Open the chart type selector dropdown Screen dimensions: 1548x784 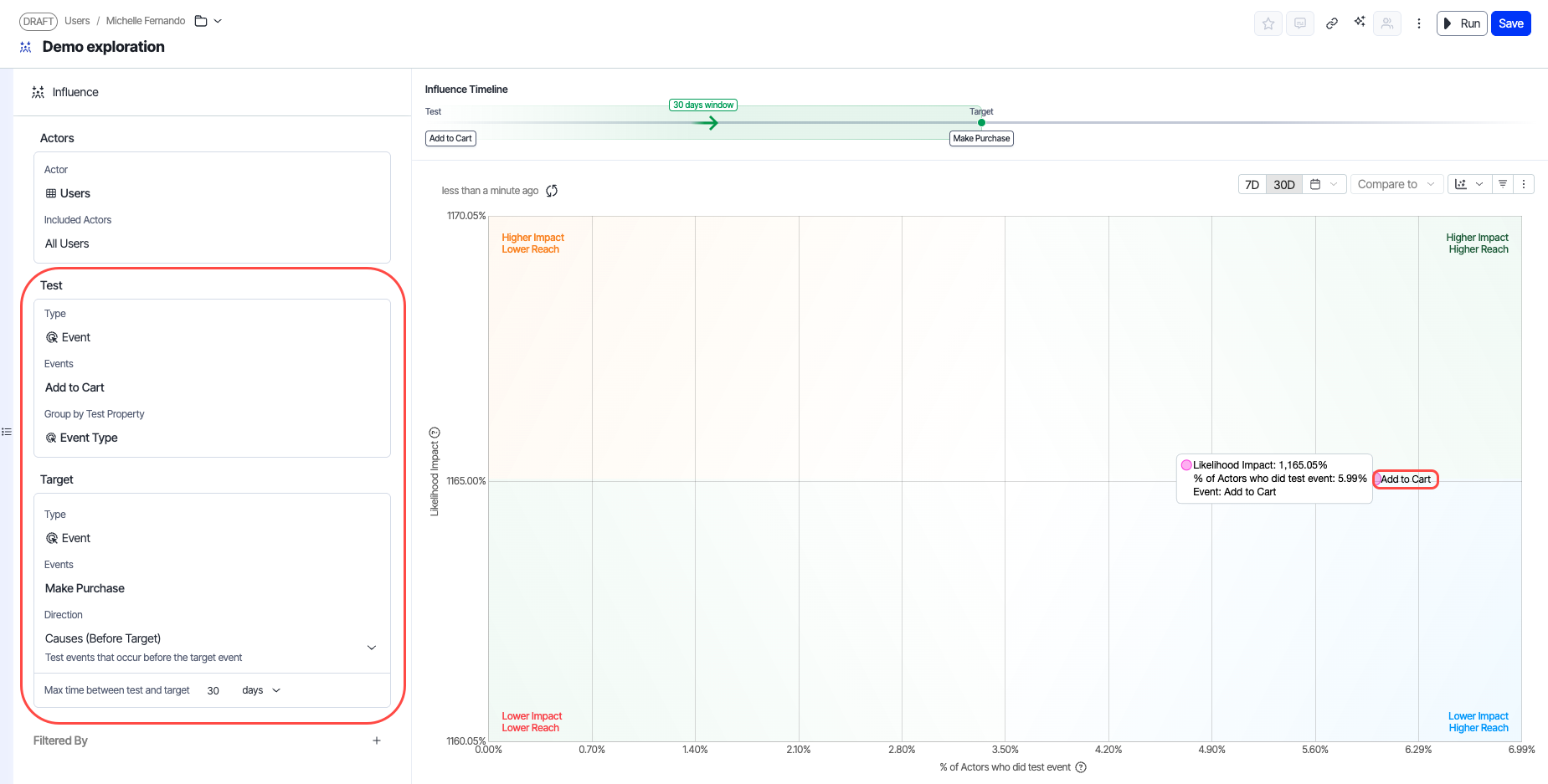pyautogui.click(x=1469, y=185)
